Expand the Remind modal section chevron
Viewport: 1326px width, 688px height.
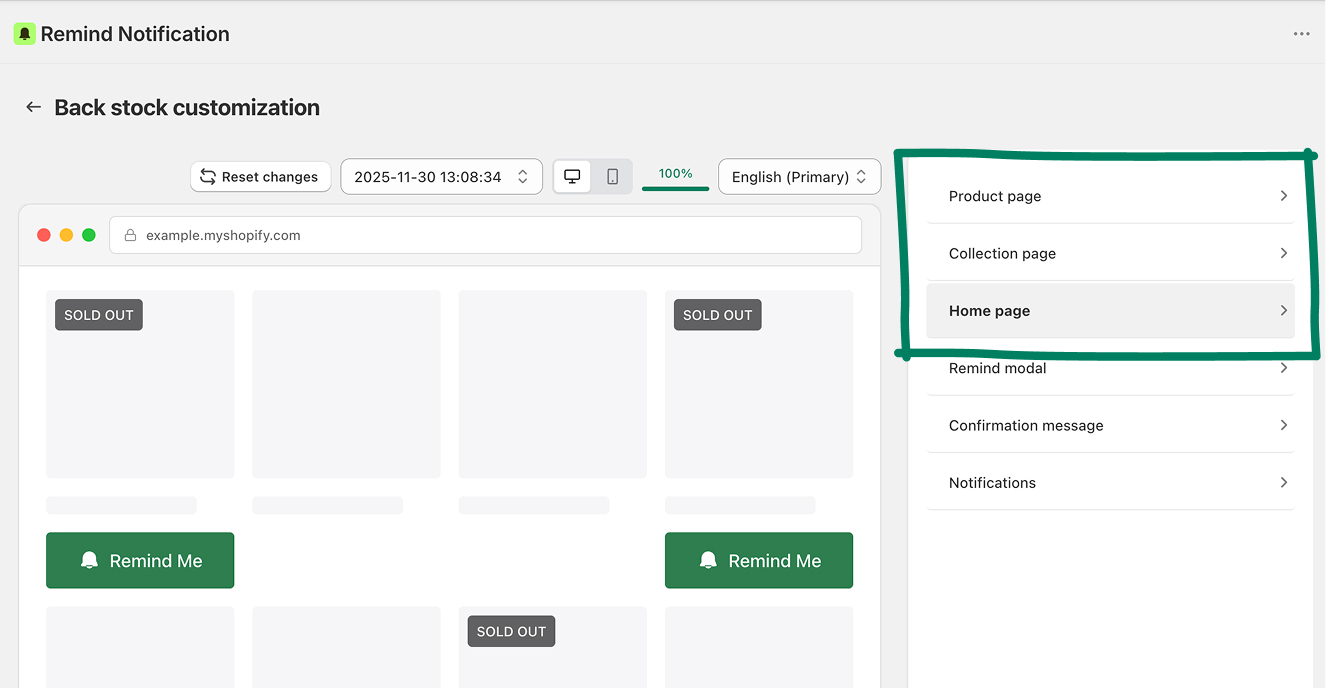click(x=1283, y=368)
